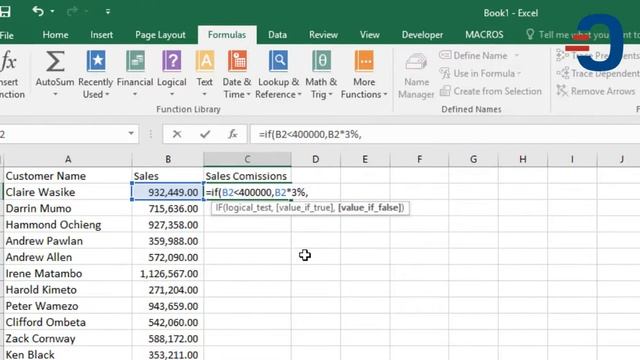
Task: Select column B header
Action: coord(168,159)
